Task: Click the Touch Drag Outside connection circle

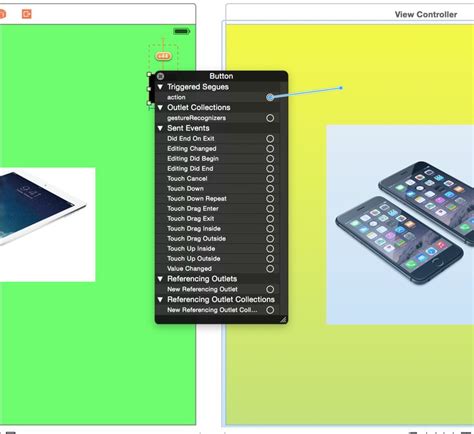Action: click(x=270, y=239)
